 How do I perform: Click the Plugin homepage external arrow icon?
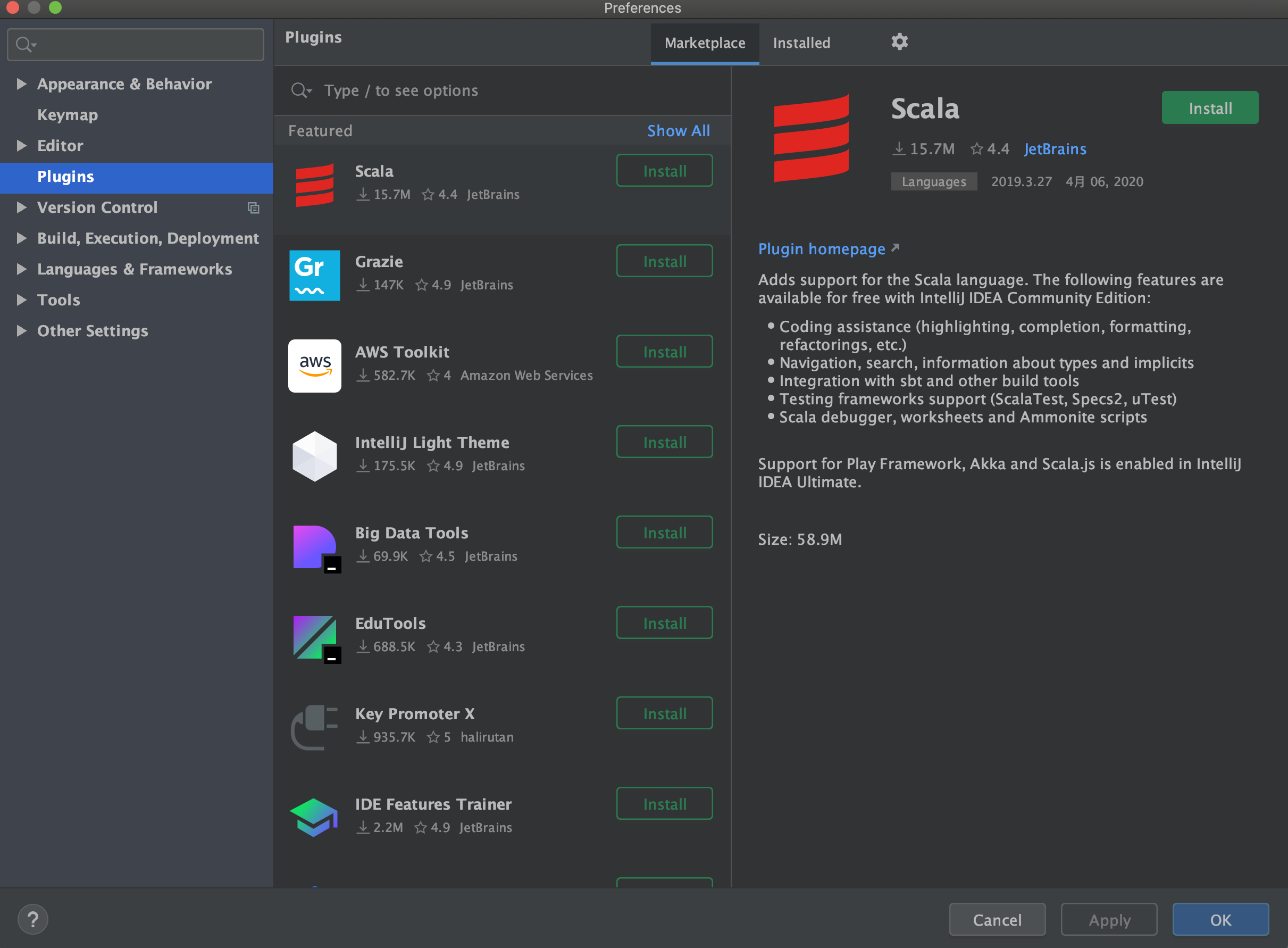click(x=895, y=248)
